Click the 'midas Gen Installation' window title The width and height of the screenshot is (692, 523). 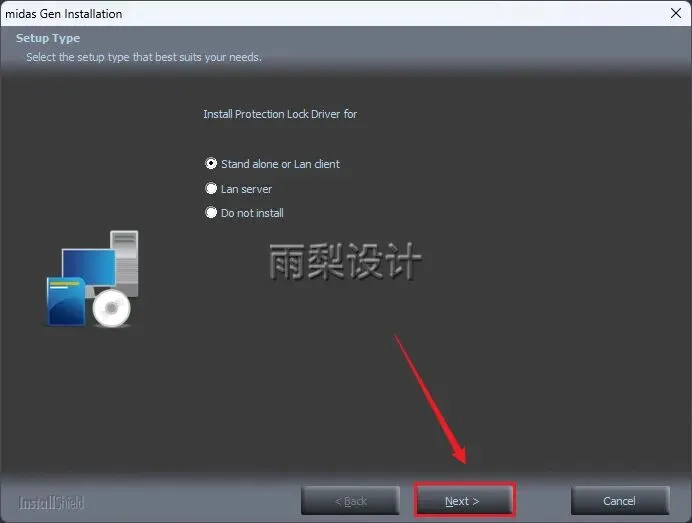click(64, 14)
